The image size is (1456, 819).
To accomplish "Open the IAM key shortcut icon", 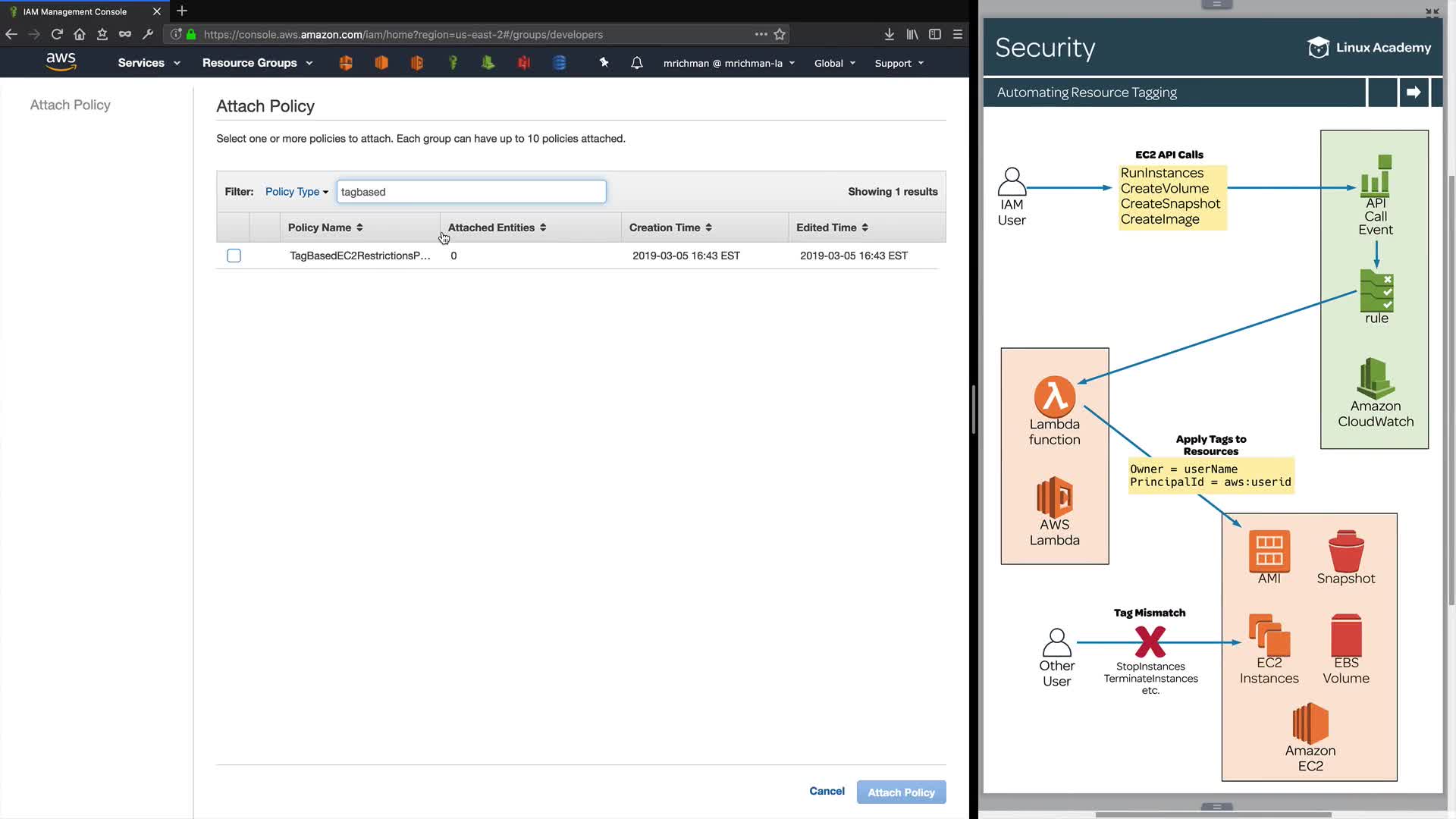I will 453,63.
